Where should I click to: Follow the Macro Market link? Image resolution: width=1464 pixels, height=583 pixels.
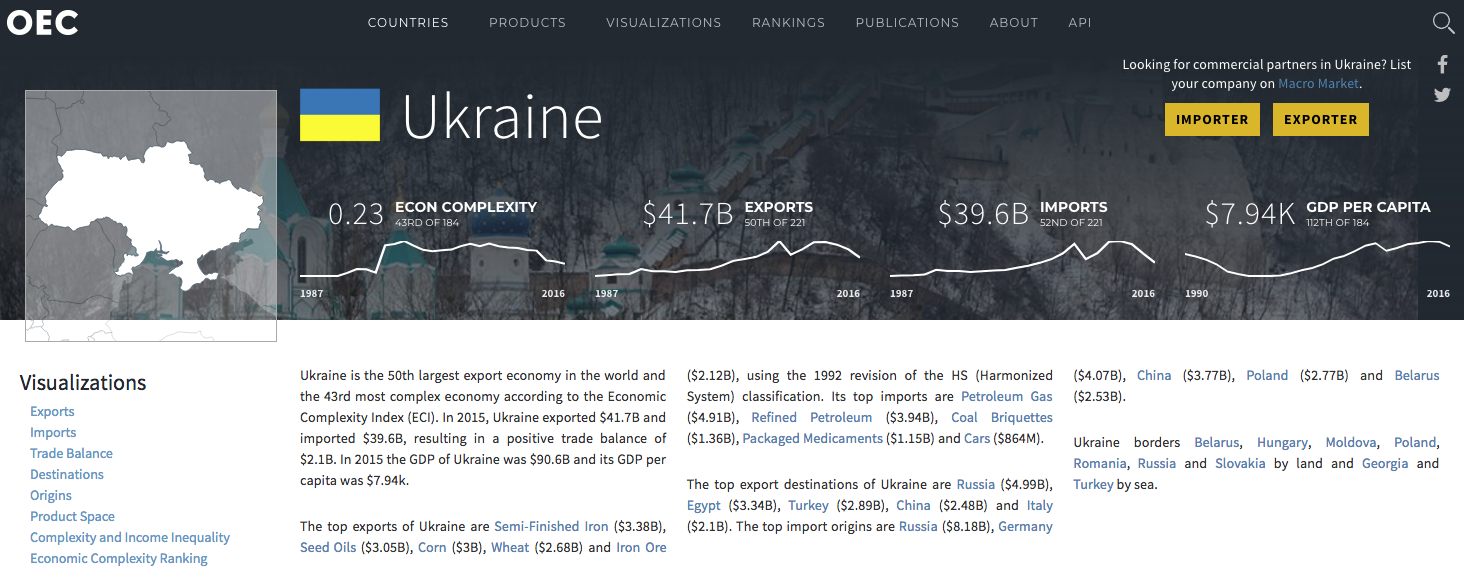pos(1319,84)
